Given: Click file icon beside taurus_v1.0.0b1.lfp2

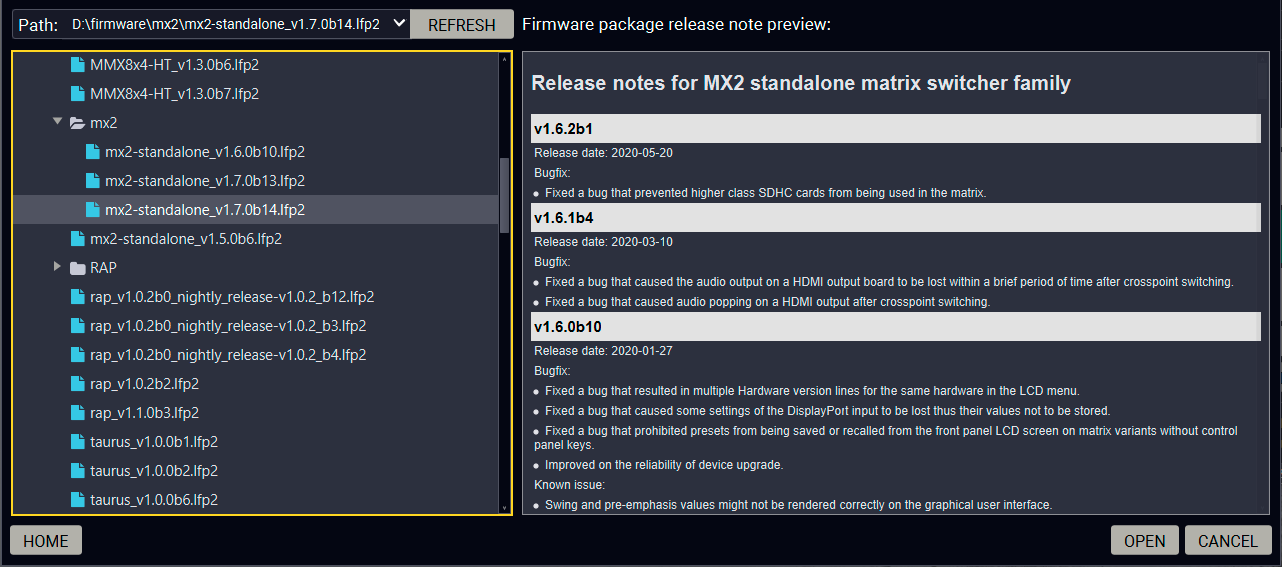Looking at the screenshot, I should 78,442.
